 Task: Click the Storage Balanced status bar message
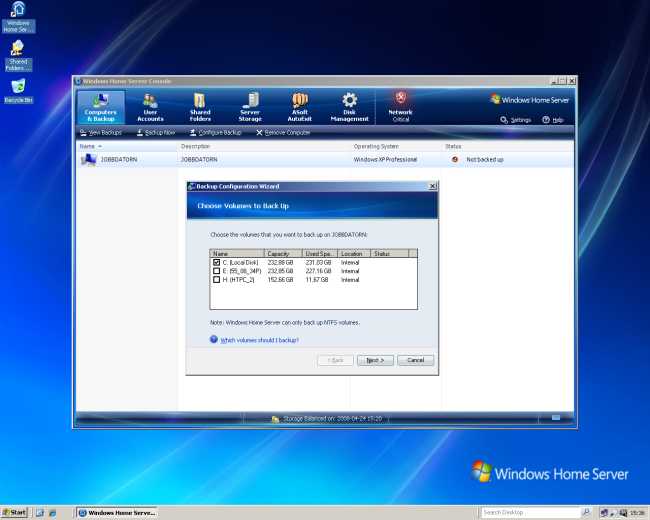pyautogui.click(x=327, y=419)
